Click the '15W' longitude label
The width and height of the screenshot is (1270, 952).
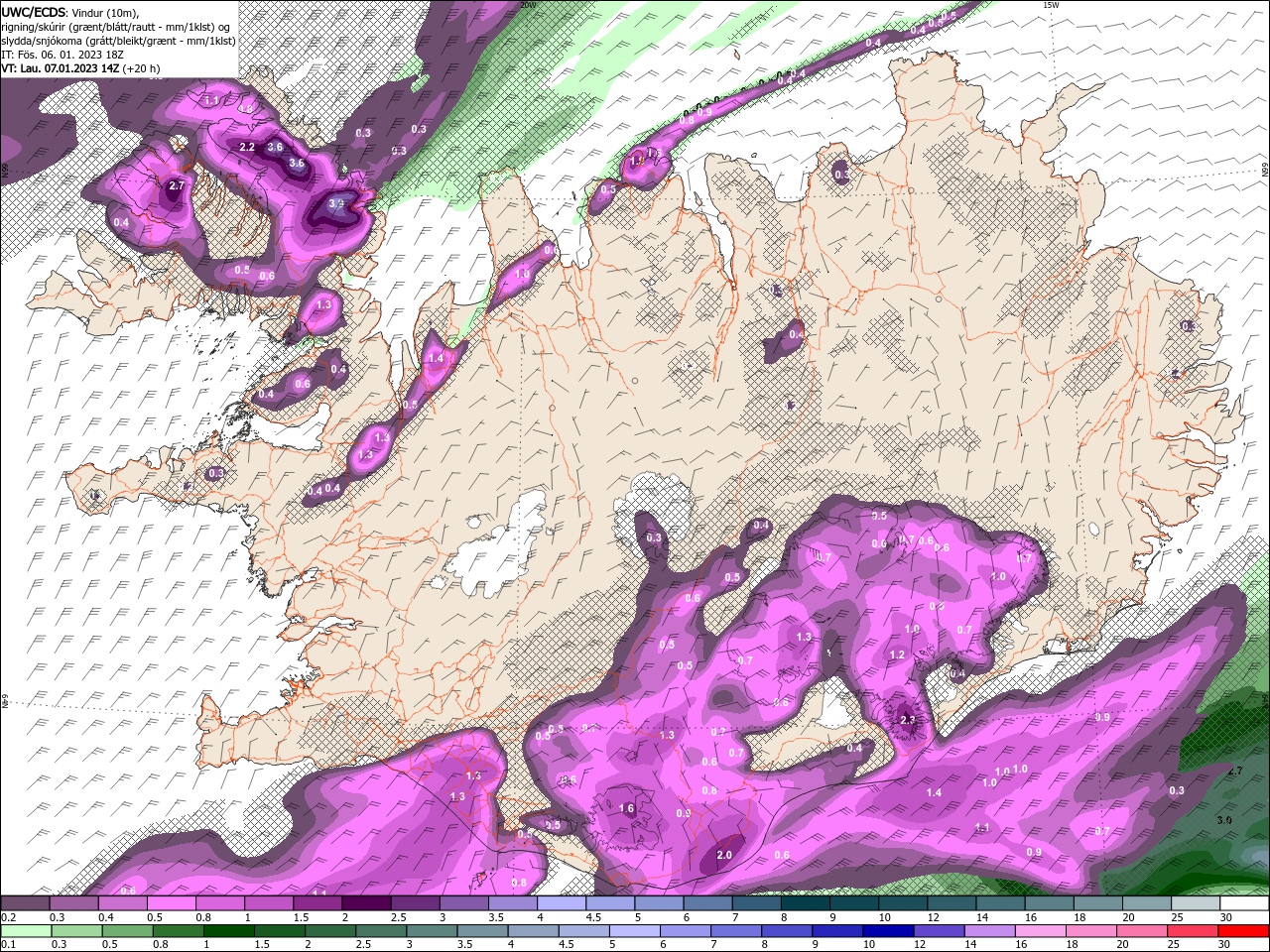[1051, 5]
